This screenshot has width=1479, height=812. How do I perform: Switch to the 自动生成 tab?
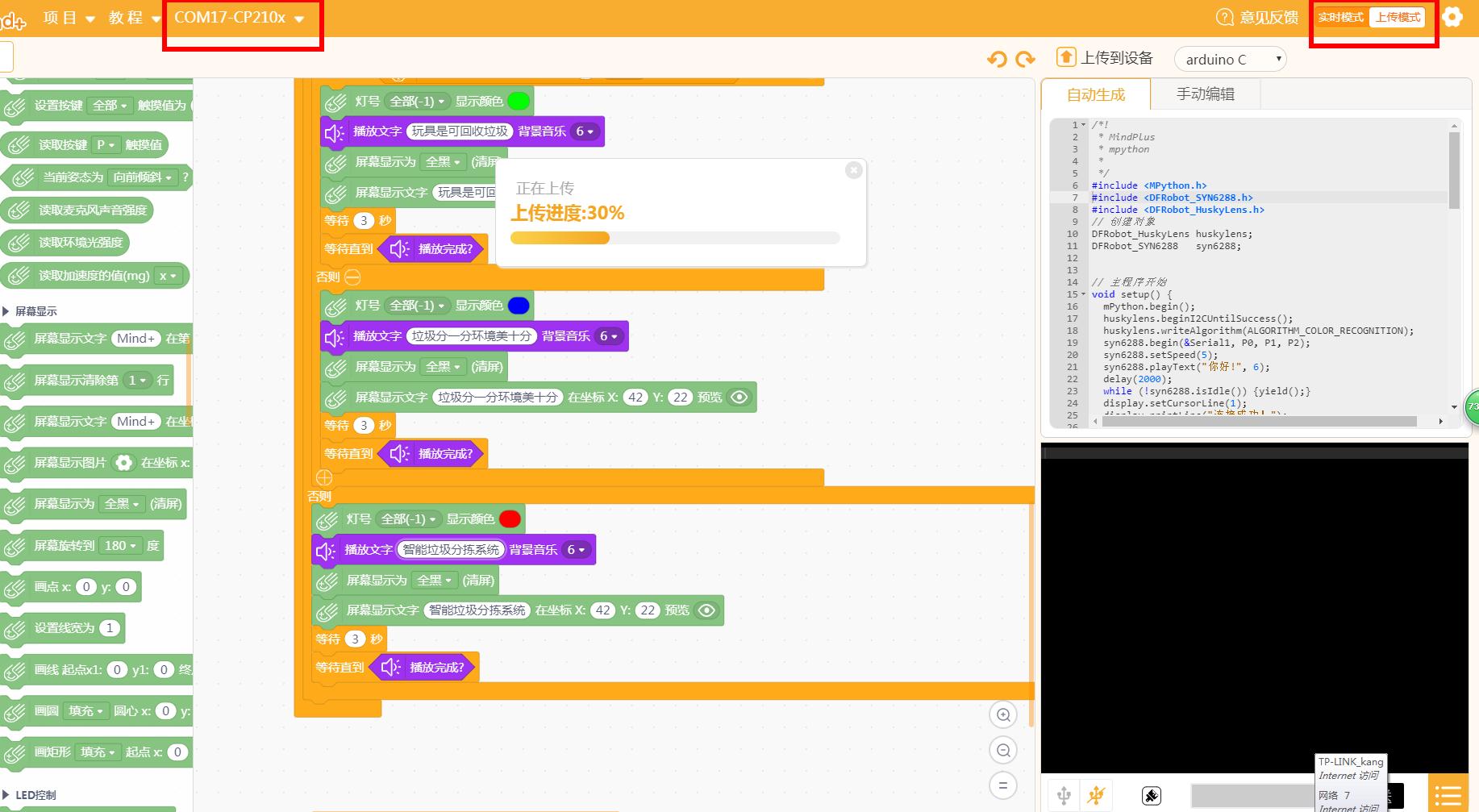pyautogui.click(x=1095, y=94)
